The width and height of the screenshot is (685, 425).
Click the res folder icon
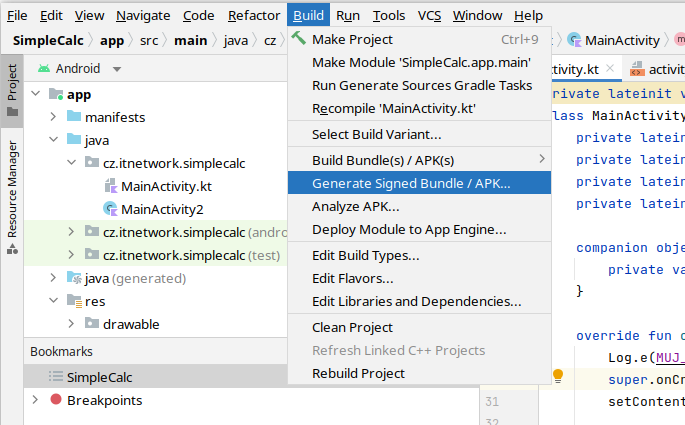[74, 301]
